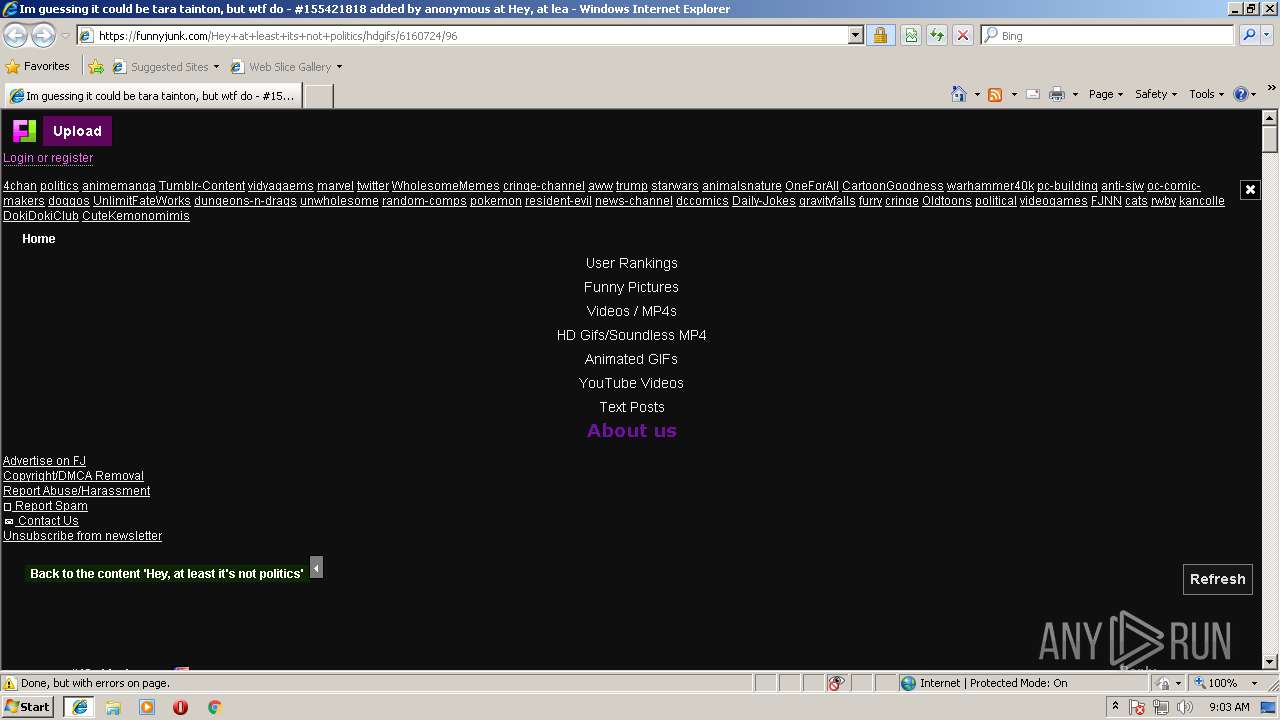Open the Safety menu dropdown
This screenshot has height=720, width=1280.
1156,94
